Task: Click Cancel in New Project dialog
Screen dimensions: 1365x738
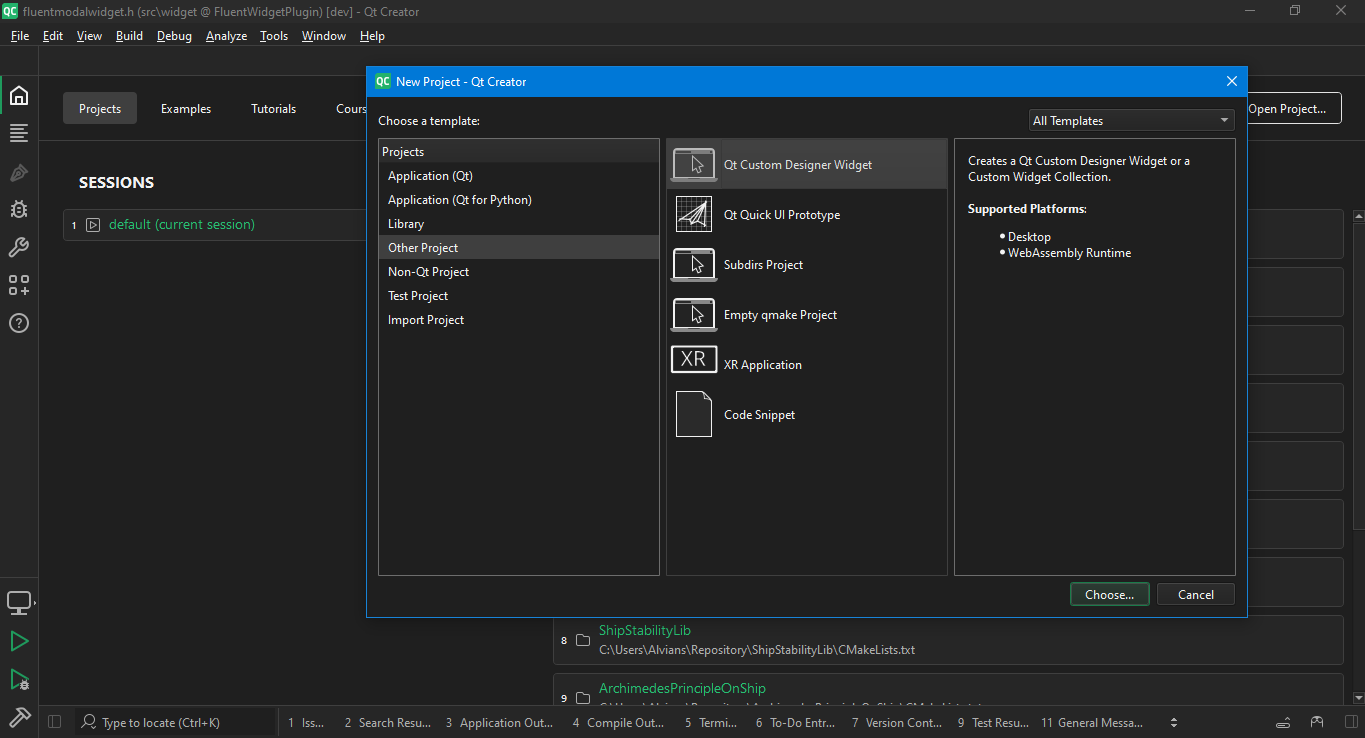Action: [x=1196, y=594]
